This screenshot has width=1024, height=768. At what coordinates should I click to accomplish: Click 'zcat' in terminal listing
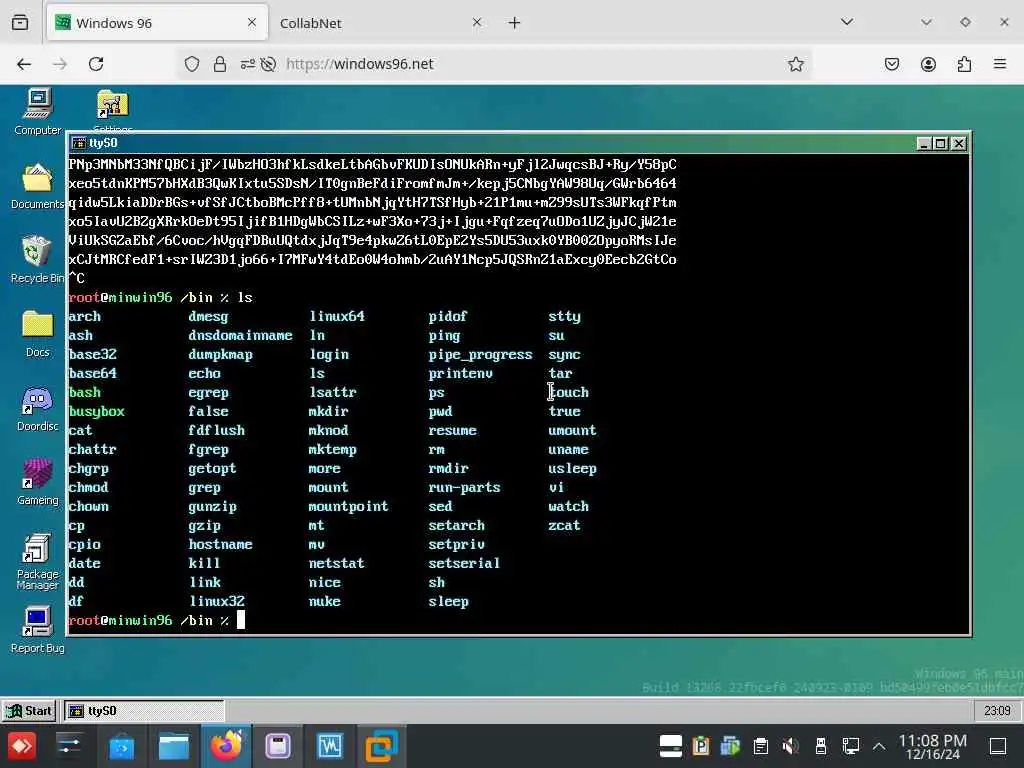564,526
